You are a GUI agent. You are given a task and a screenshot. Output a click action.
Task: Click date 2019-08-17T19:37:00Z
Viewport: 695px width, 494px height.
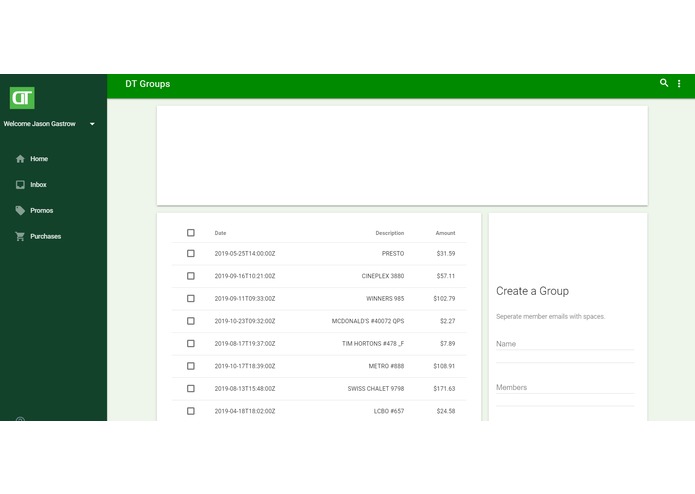(245, 344)
